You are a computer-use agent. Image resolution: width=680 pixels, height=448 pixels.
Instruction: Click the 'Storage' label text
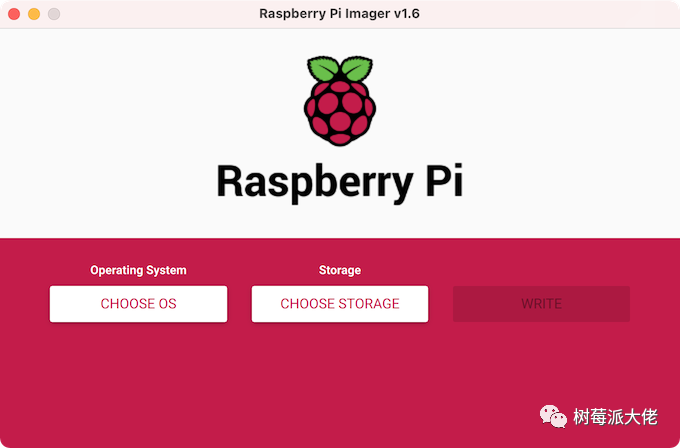[x=340, y=270]
